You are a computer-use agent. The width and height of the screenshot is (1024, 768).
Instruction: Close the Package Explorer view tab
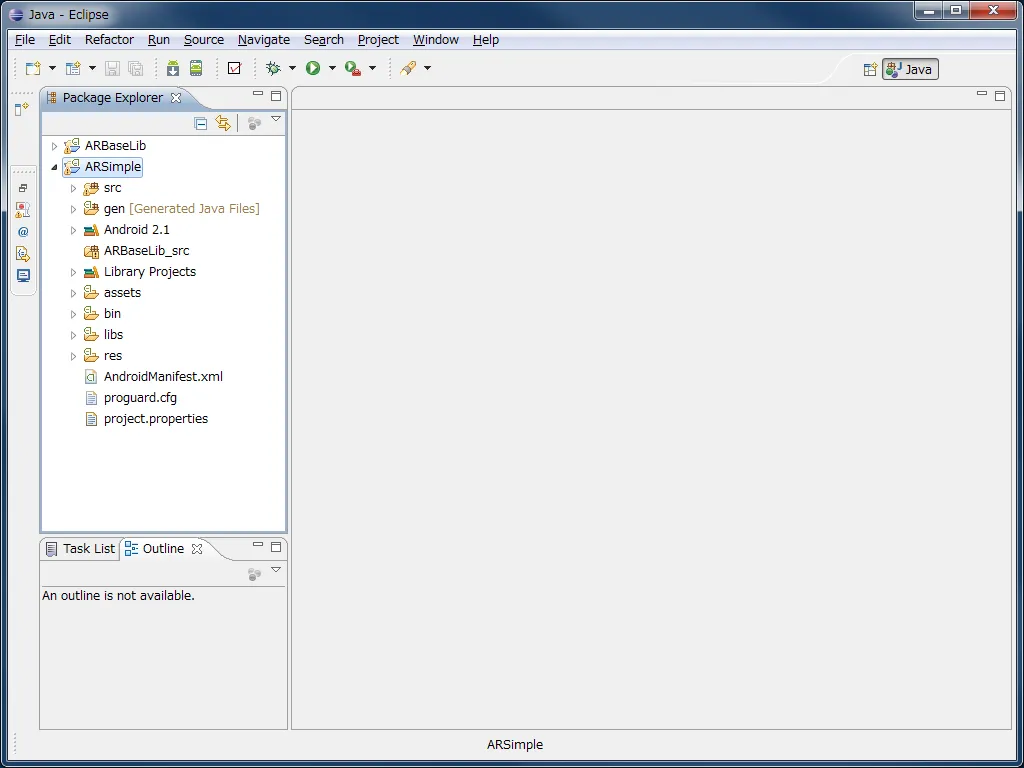coord(176,98)
